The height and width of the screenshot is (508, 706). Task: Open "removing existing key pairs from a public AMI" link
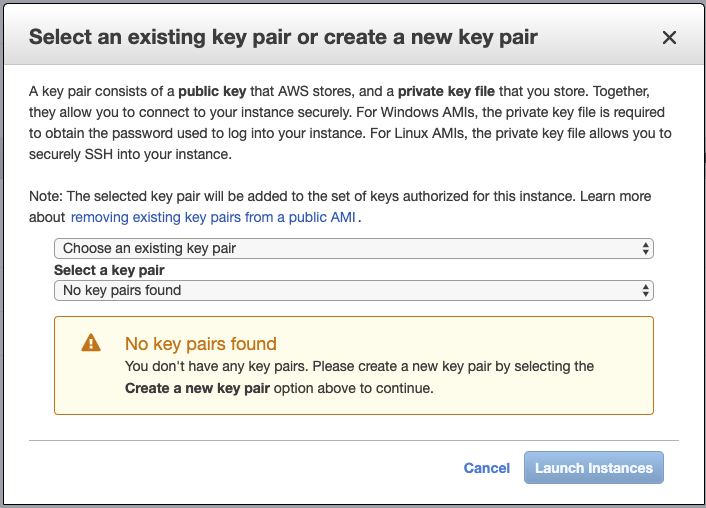tap(214, 217)
